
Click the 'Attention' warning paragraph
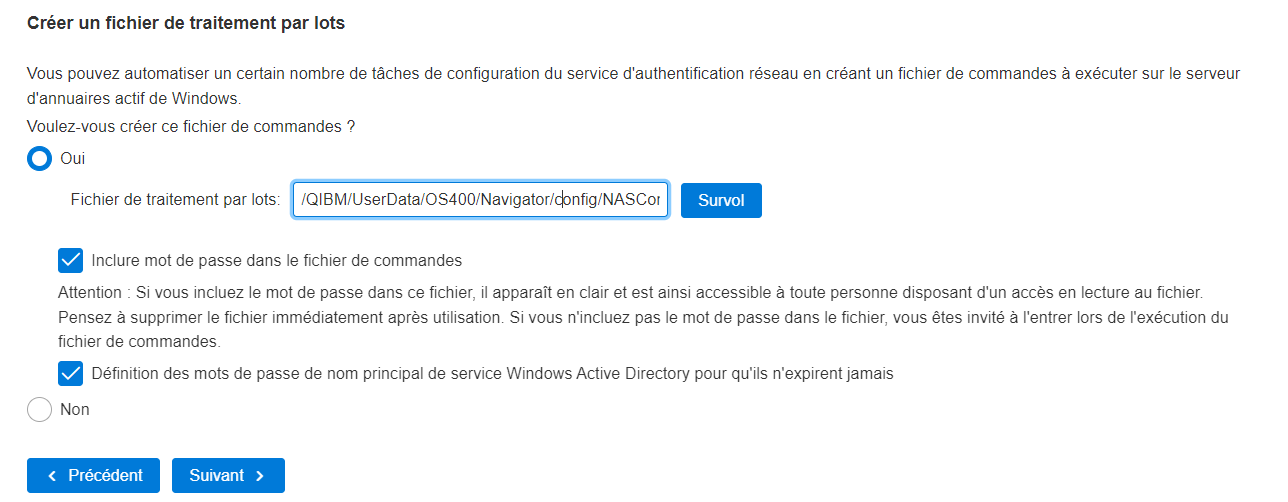point(643,318)
